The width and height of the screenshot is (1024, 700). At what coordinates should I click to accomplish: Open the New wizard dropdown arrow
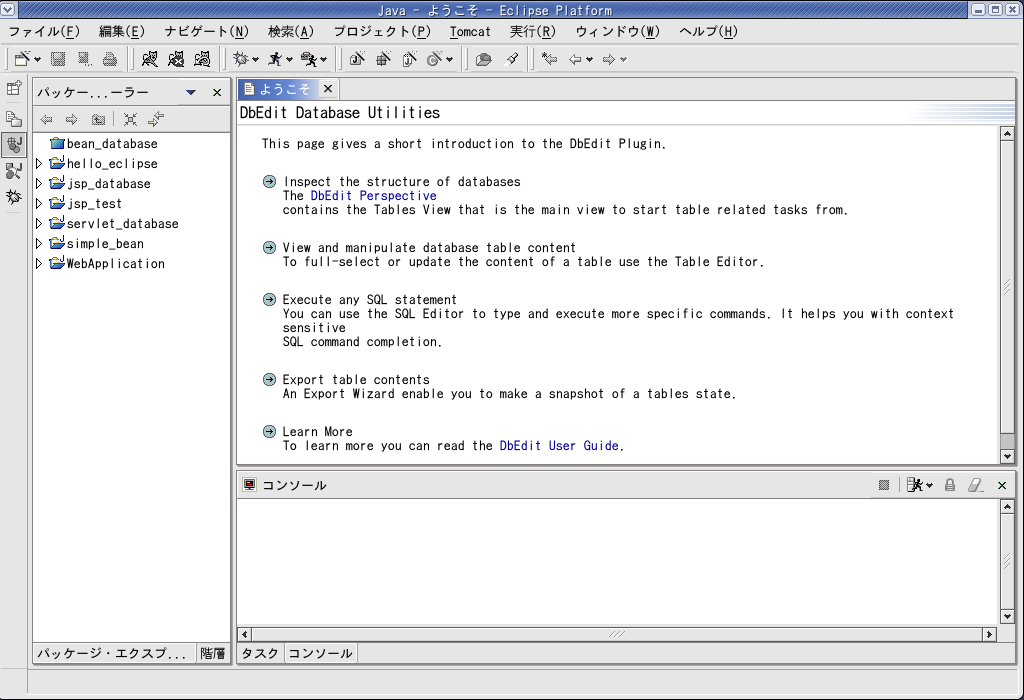pyautogui.click(x=37, y=60)
